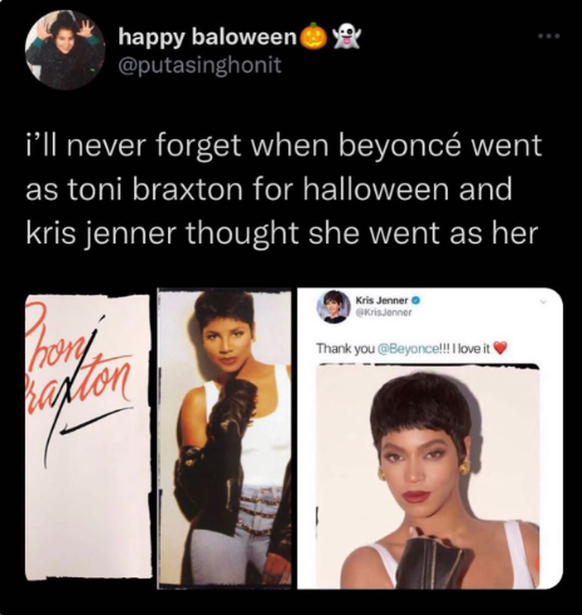The width and height of the screenshot is (582, 615).
Task: Open the @KrisJenner handle link
Action: click(x=384, y=313)
